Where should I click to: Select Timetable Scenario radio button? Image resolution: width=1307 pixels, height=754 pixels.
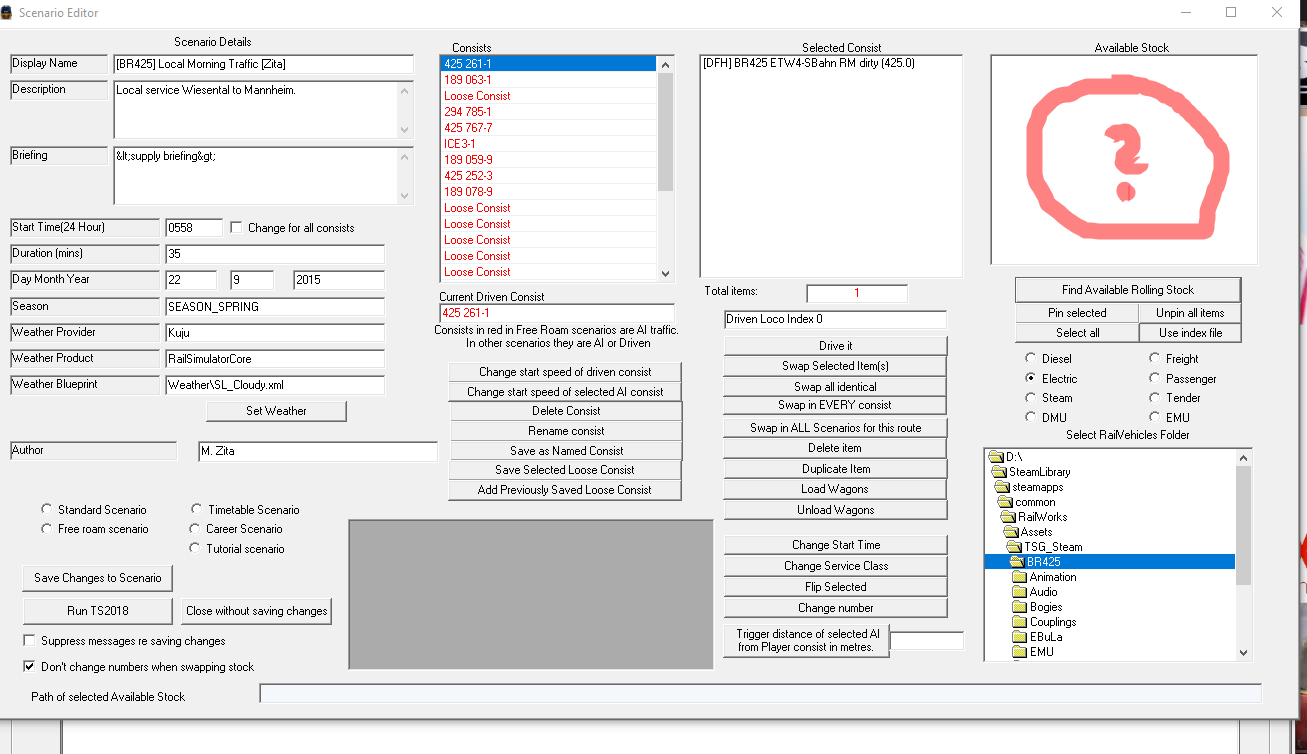click(x=194, y=510)
